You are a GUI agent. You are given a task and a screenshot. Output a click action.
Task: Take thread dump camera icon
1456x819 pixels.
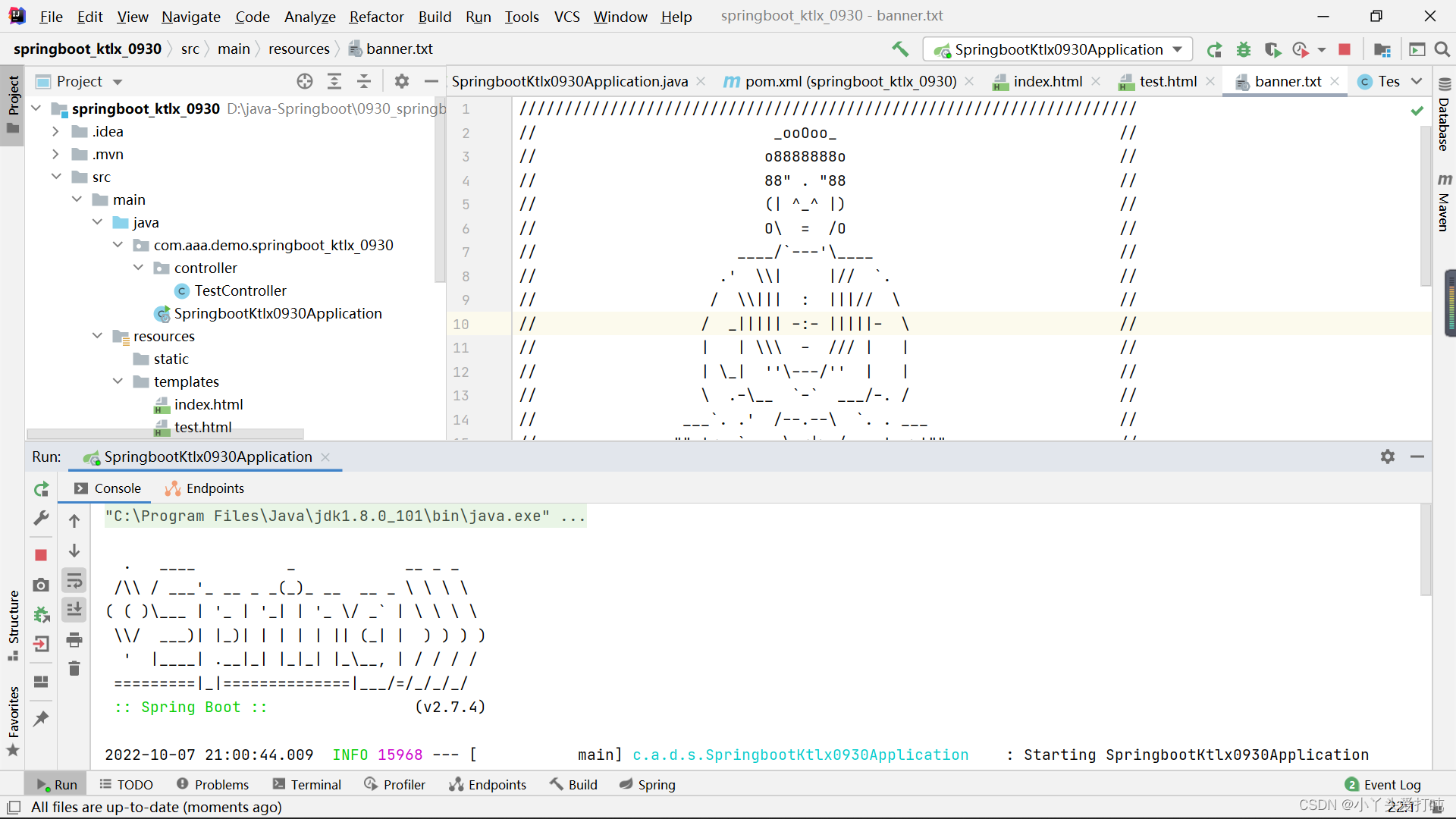(41, 585)
